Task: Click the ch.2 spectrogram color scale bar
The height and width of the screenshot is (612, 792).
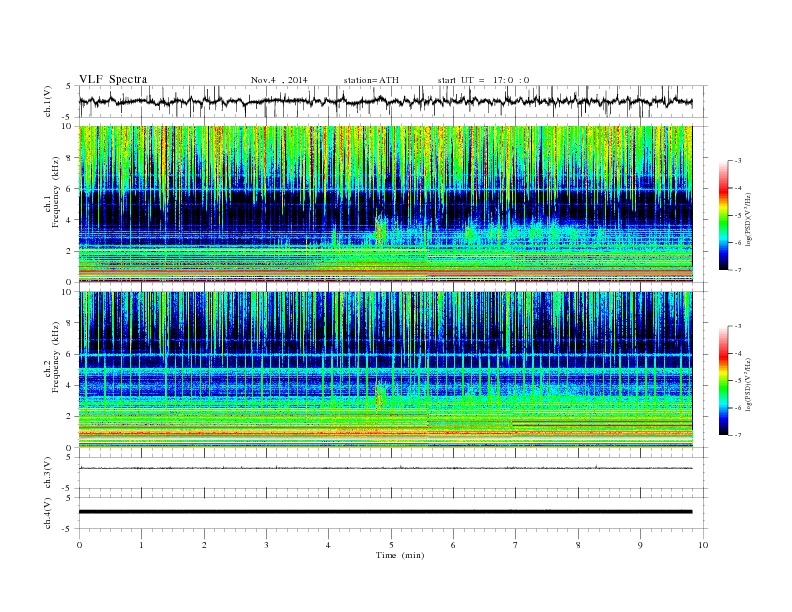Action: pyautogui.click(x=723, y=380)
